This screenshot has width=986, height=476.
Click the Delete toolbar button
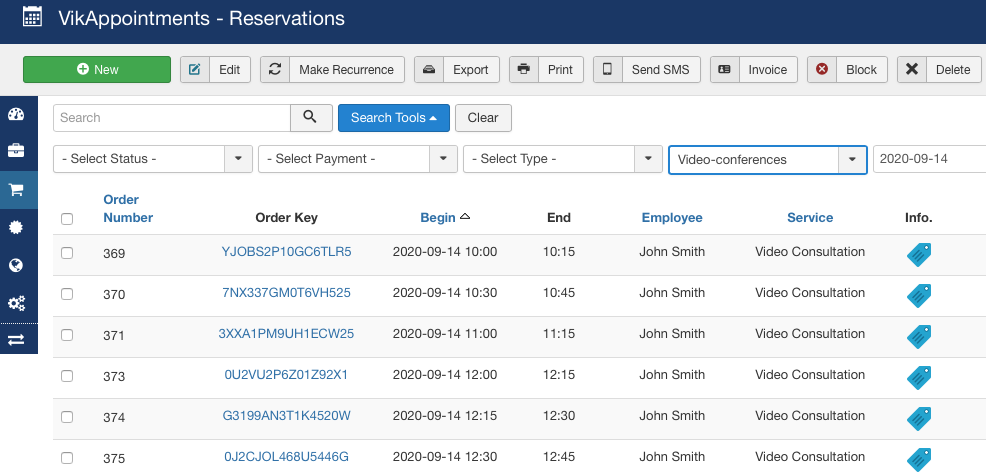(939, 70)
